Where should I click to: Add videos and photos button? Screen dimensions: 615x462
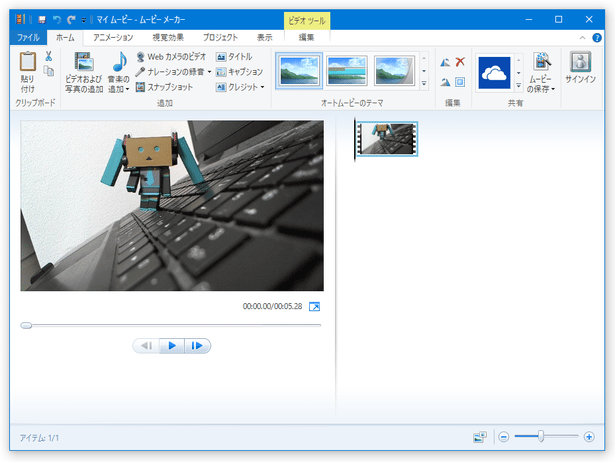pos(84,73)
